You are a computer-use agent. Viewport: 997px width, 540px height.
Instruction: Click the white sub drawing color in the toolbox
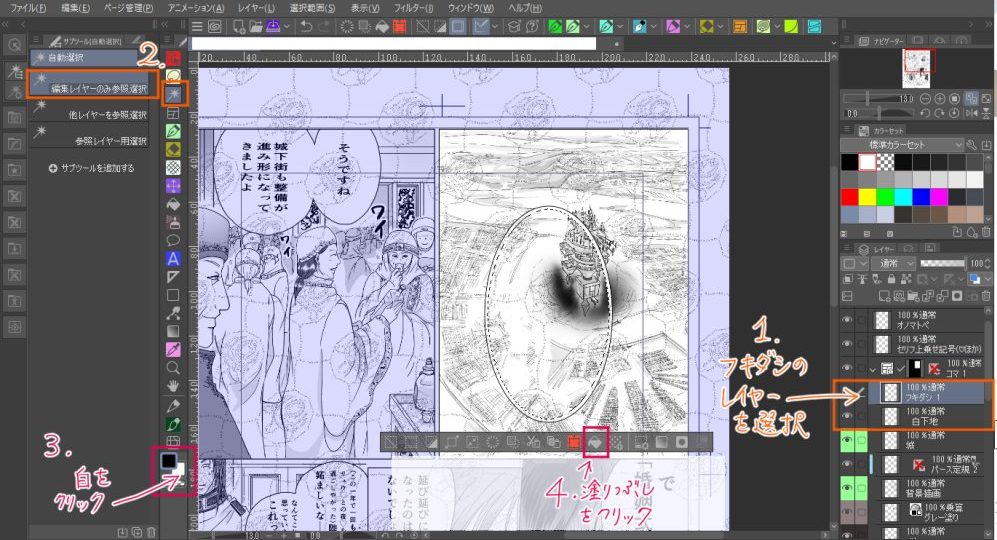click(179, 469)
